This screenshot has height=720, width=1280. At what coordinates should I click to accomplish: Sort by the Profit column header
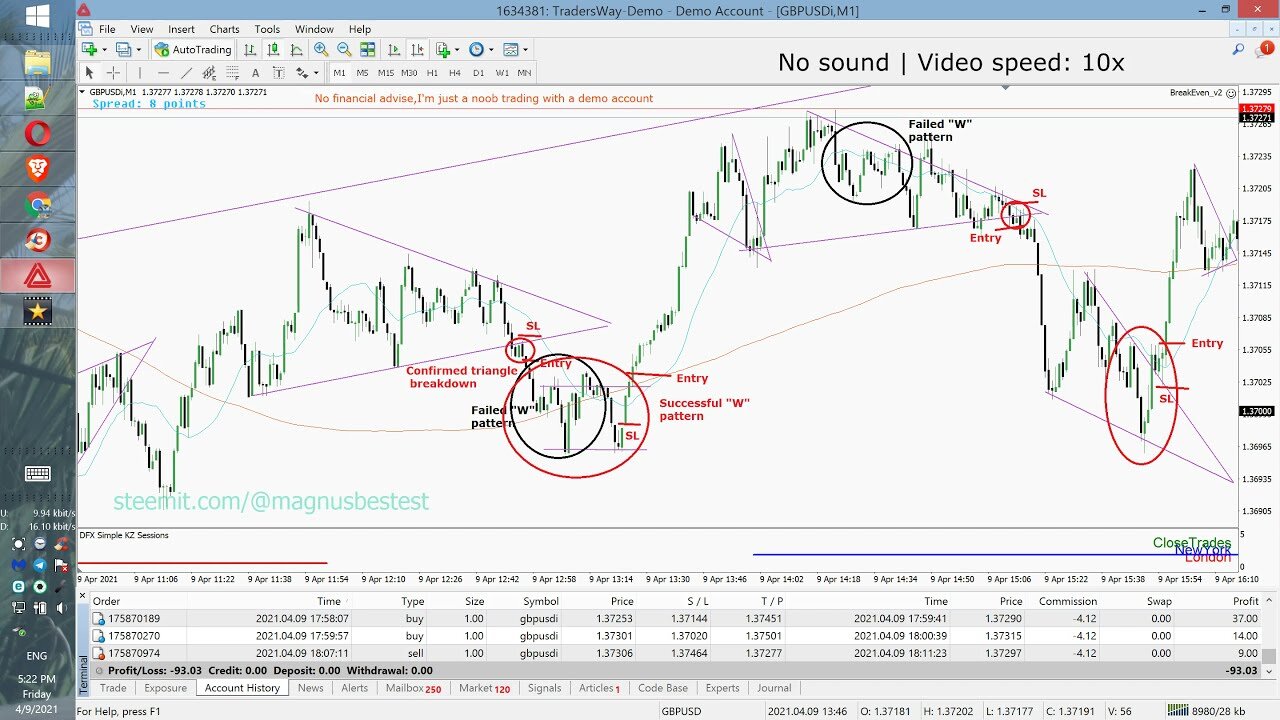coord(1245,601)
